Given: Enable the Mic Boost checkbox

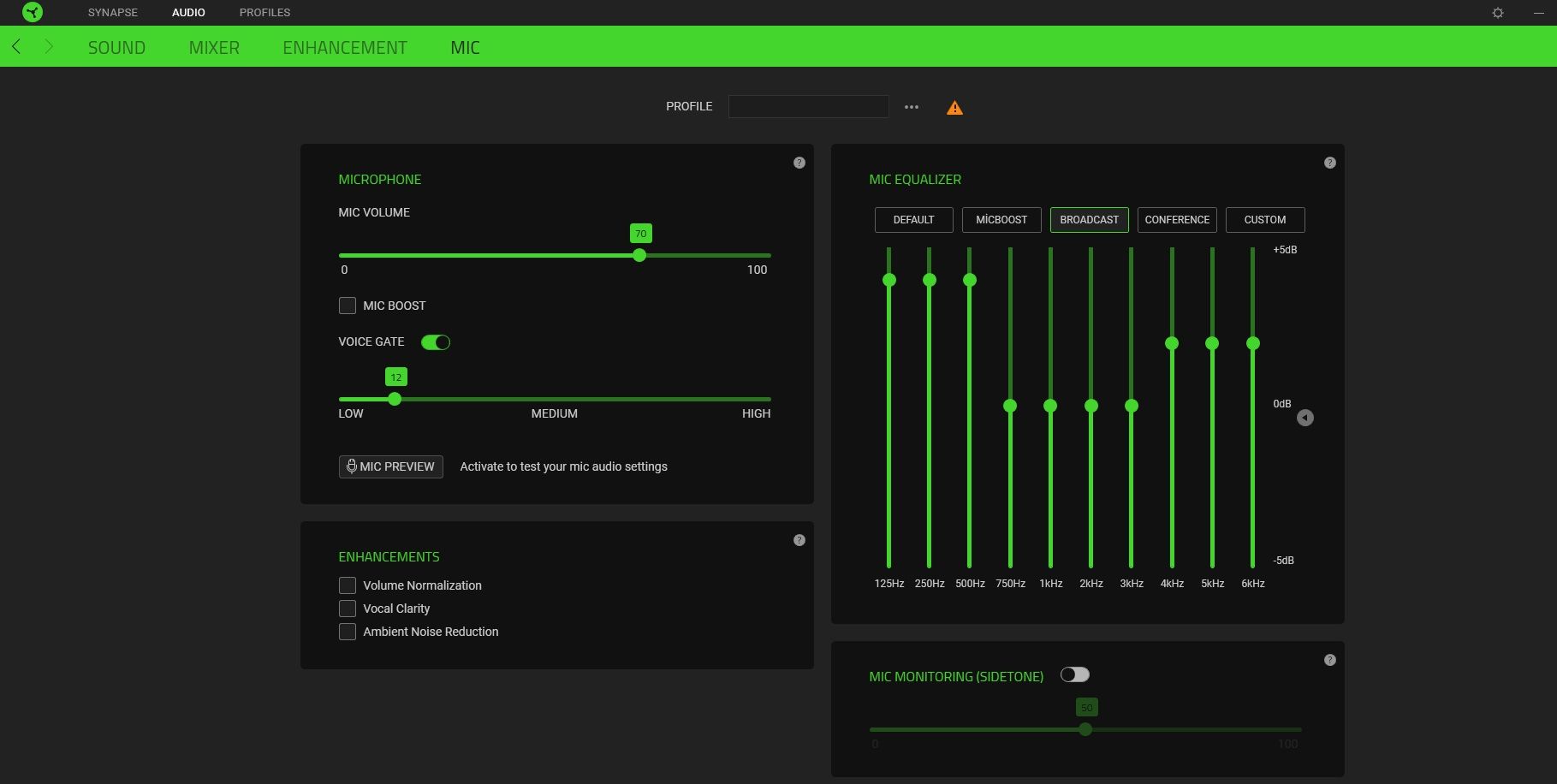Looking at the screenshot, I should point(348,306).
